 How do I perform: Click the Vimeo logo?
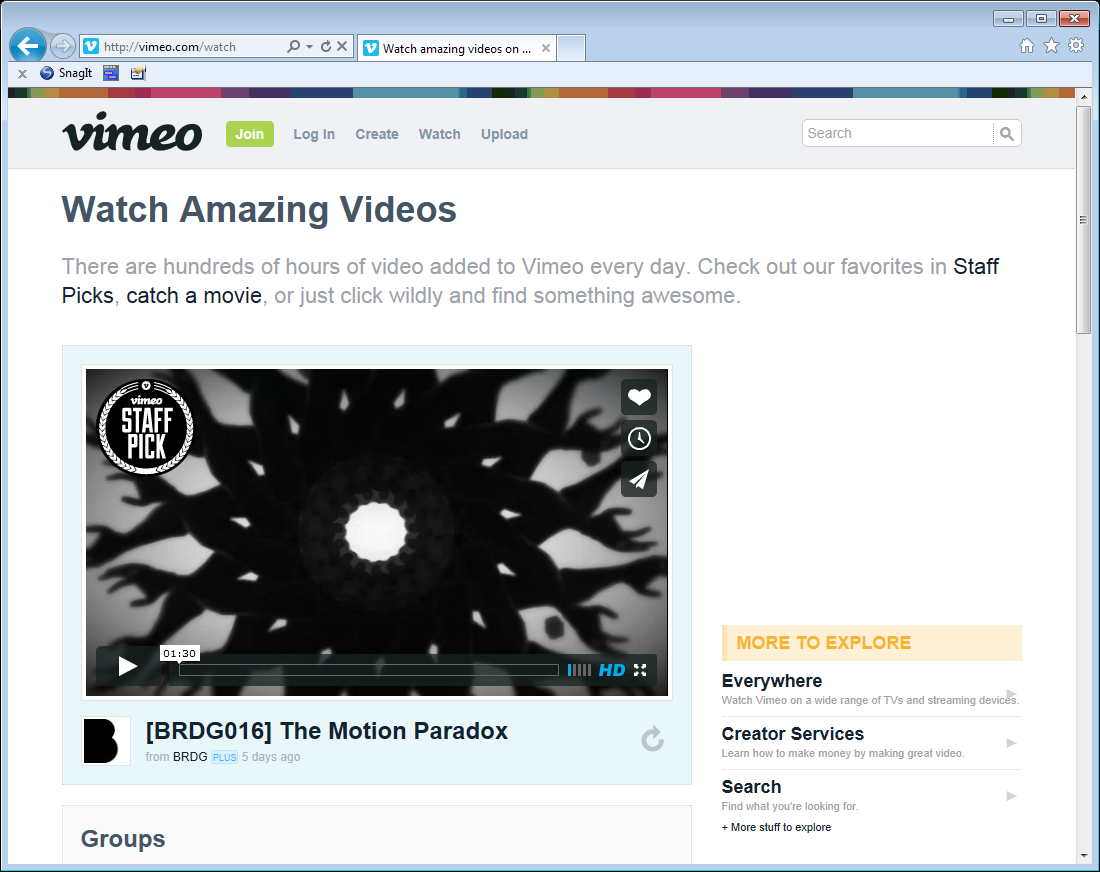point(131,133)
